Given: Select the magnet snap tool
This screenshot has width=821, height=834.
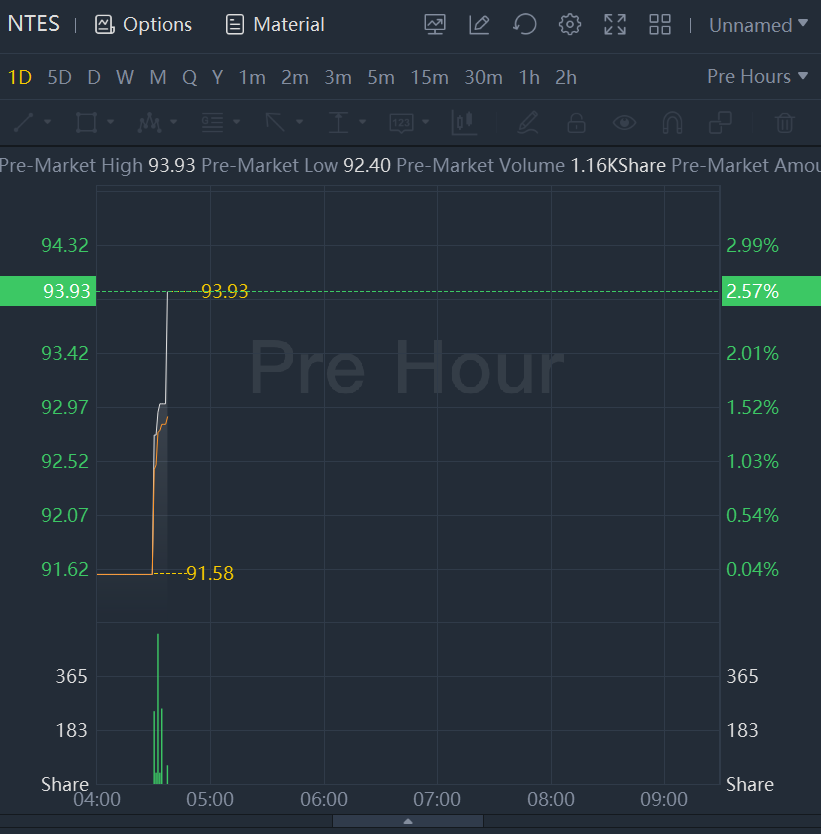Looking at the screenshot, I should click(673, 123).
